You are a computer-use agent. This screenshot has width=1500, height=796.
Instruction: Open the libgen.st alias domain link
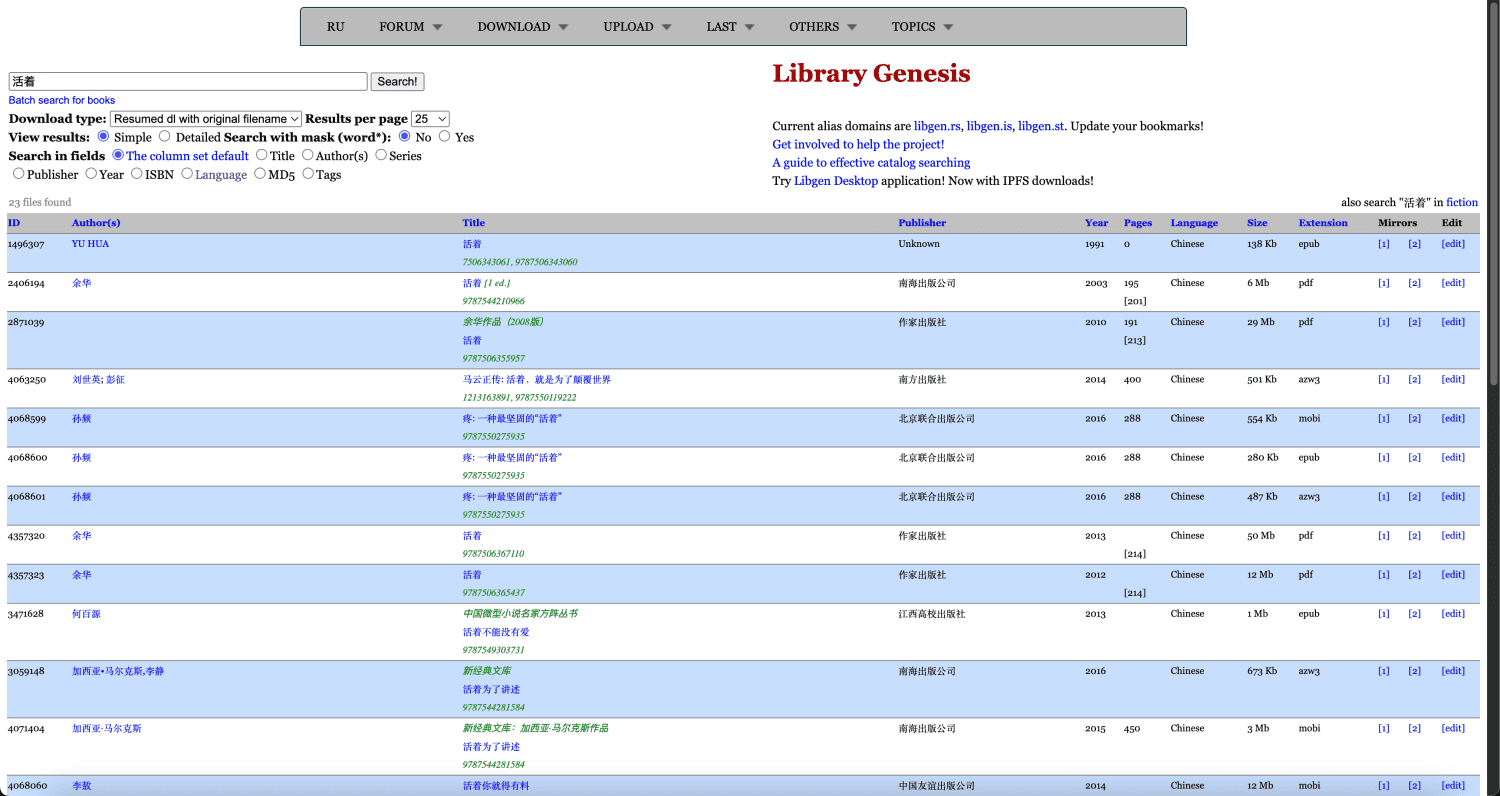[x=1041, y=126]
